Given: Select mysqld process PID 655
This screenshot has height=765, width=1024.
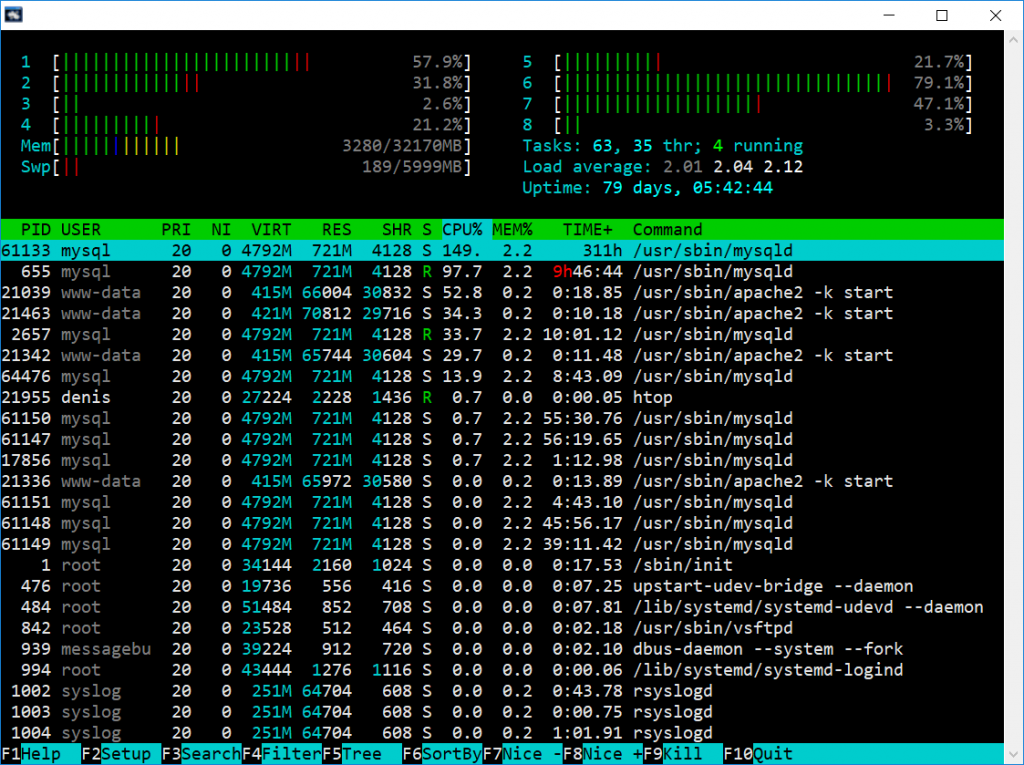Looking at the screenshot, I should [x=502, y=272].
